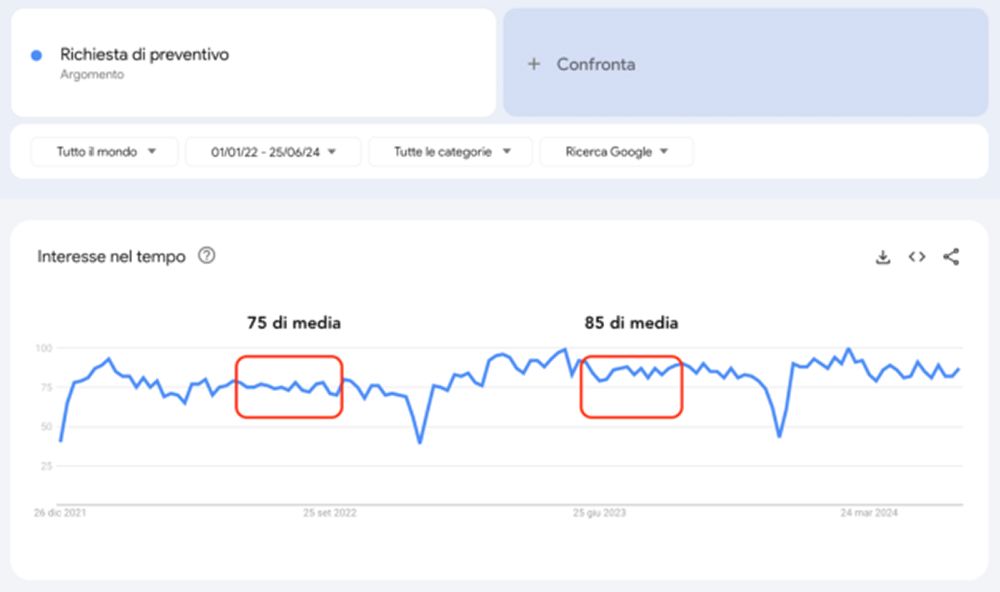Image resolution: width=1000 pixels, height=592 pixels.
Task: Click the plus icon next to Confronta
Action: click(534, 64)
